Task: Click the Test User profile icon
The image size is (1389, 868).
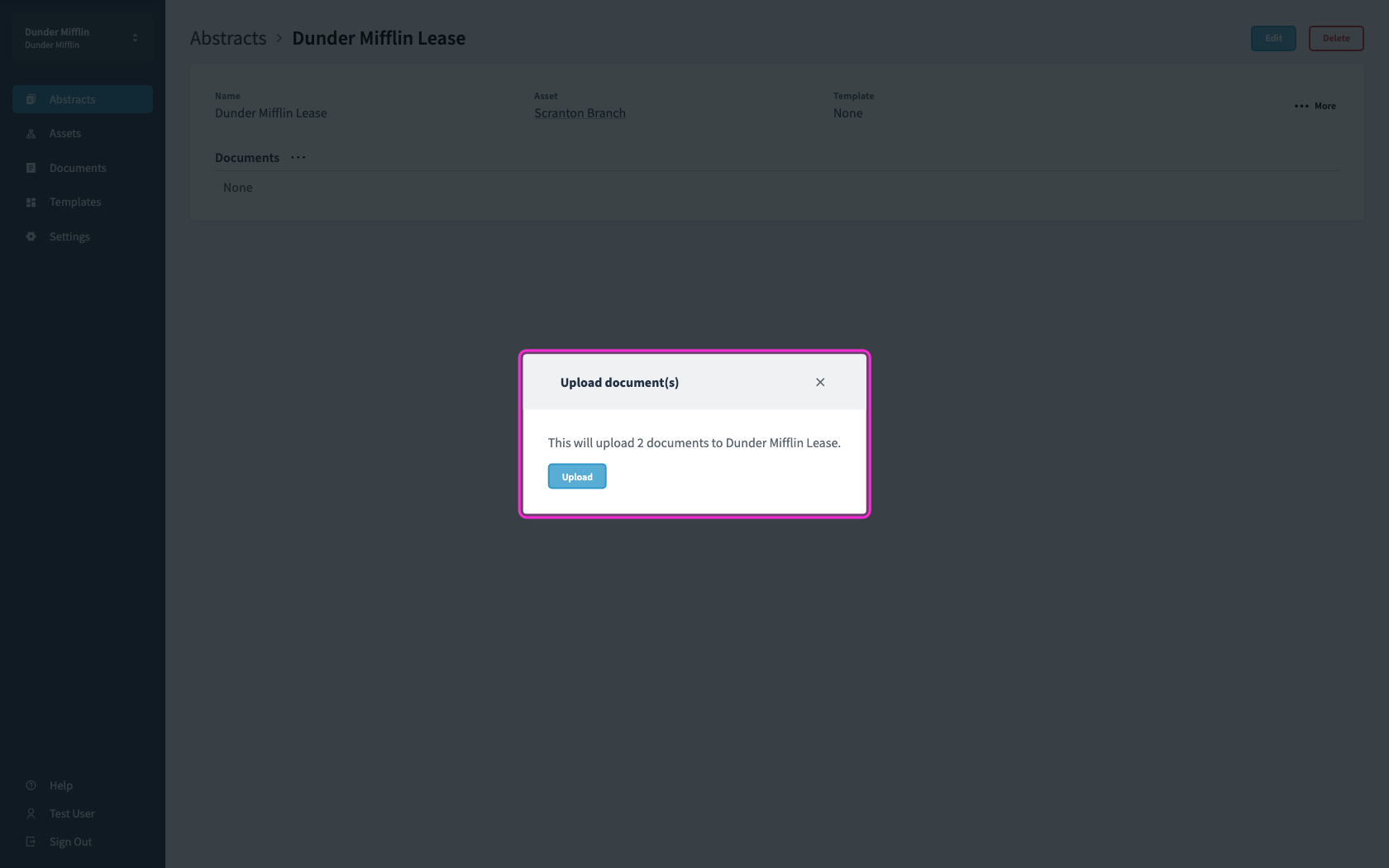Action: (31, 813)
